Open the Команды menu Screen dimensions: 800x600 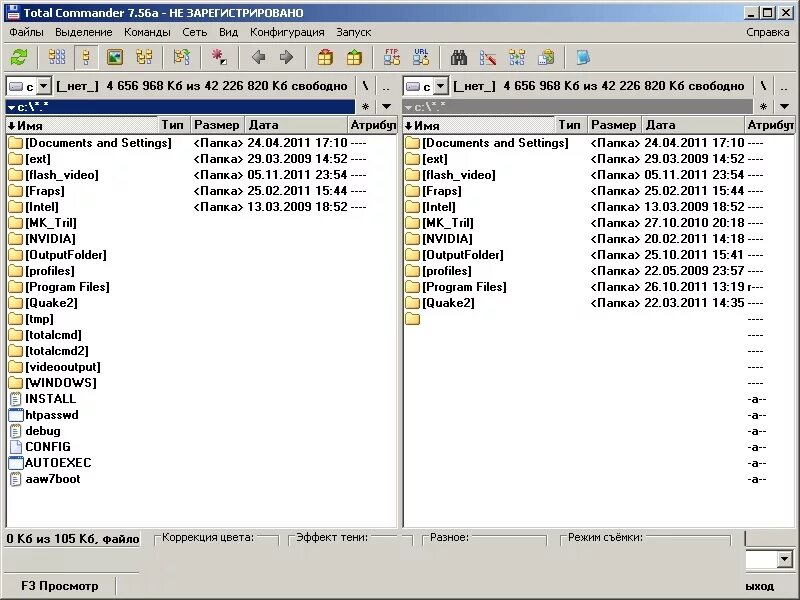[x=147, y=32]
